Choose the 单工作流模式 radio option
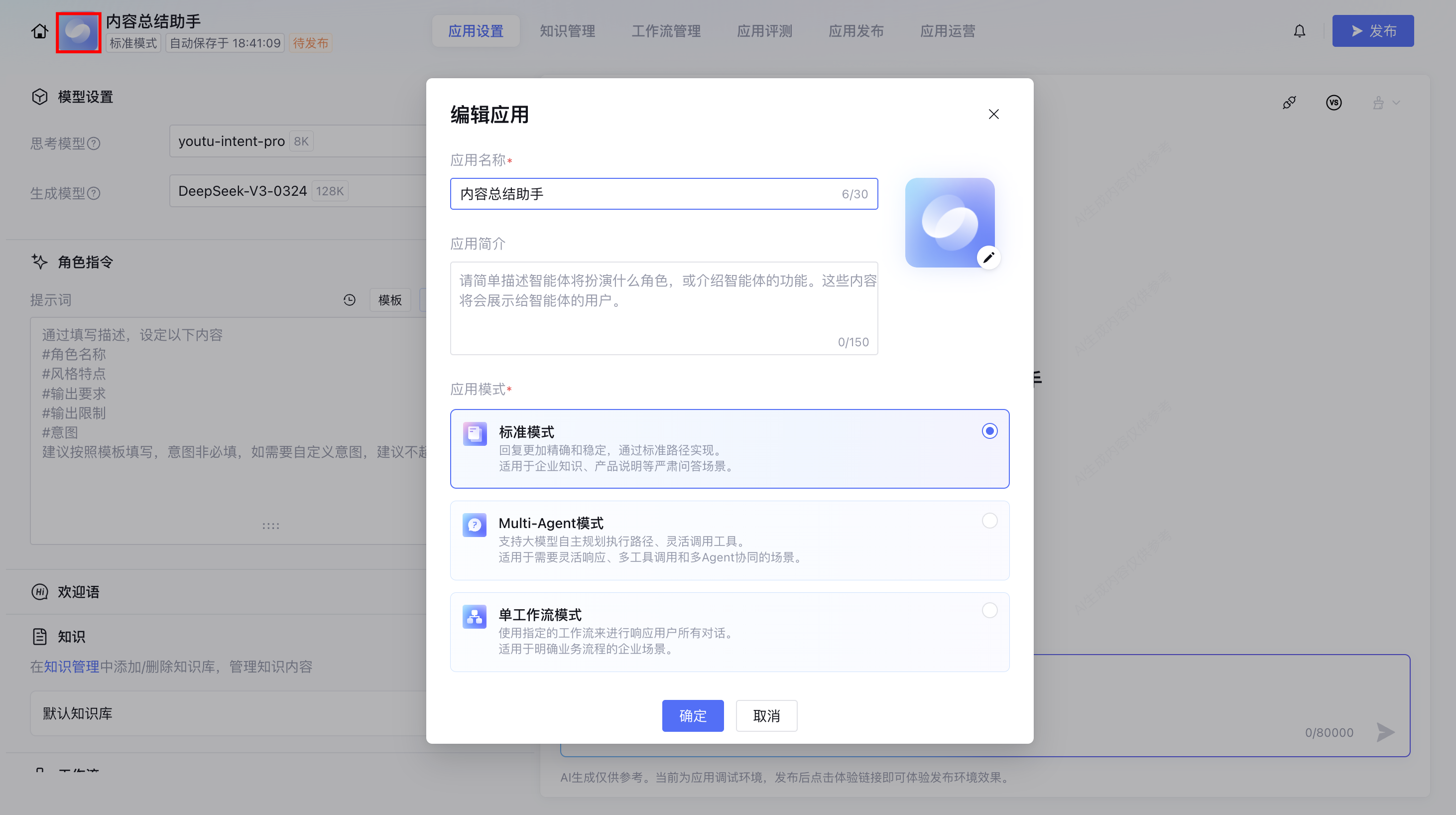This screenshot has height=815, width=1456. 989,610
